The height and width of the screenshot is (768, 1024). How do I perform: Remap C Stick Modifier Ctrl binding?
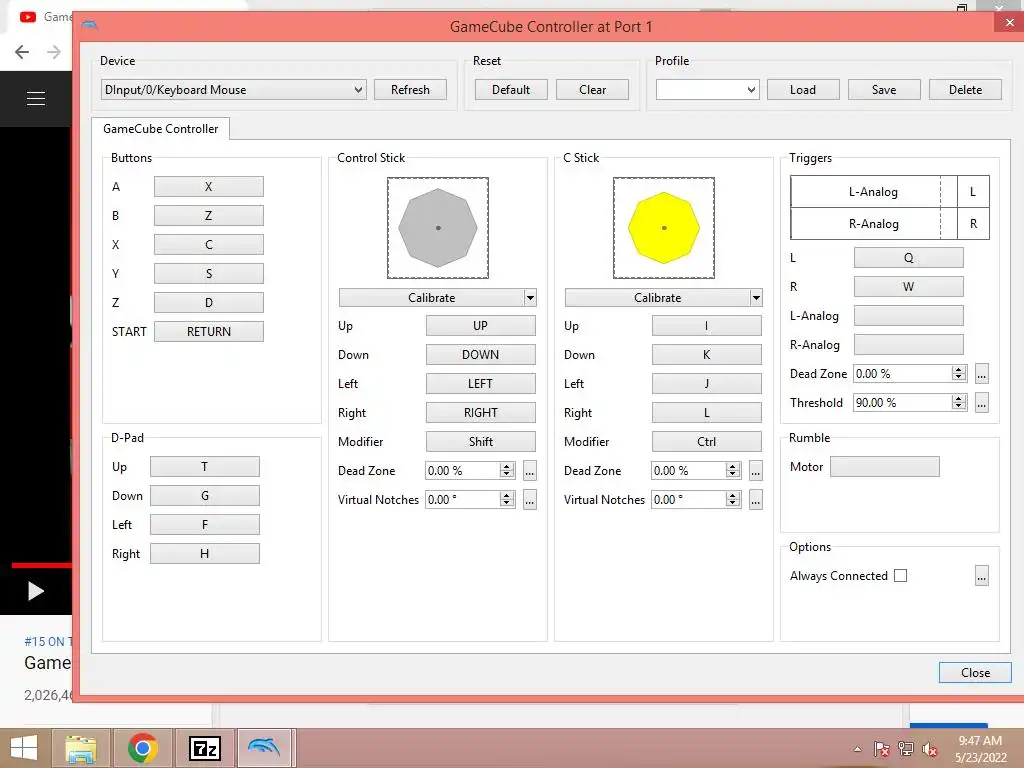(x=707, y=441)
